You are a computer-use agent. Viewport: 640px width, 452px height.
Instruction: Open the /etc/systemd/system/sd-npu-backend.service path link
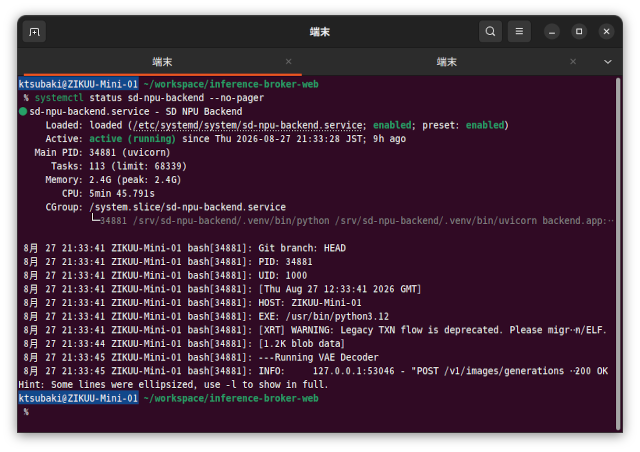pos(248,125)
